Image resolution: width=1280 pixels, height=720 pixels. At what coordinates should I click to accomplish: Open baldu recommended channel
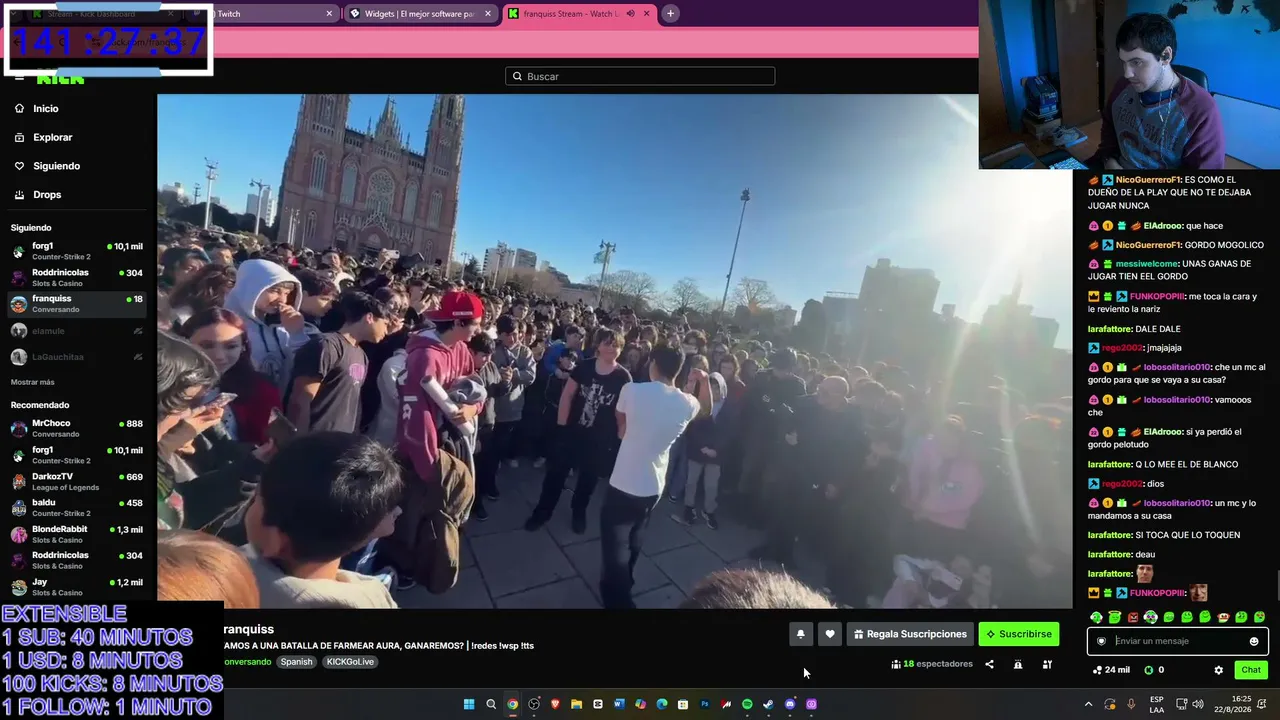click(x=78, y=507)
